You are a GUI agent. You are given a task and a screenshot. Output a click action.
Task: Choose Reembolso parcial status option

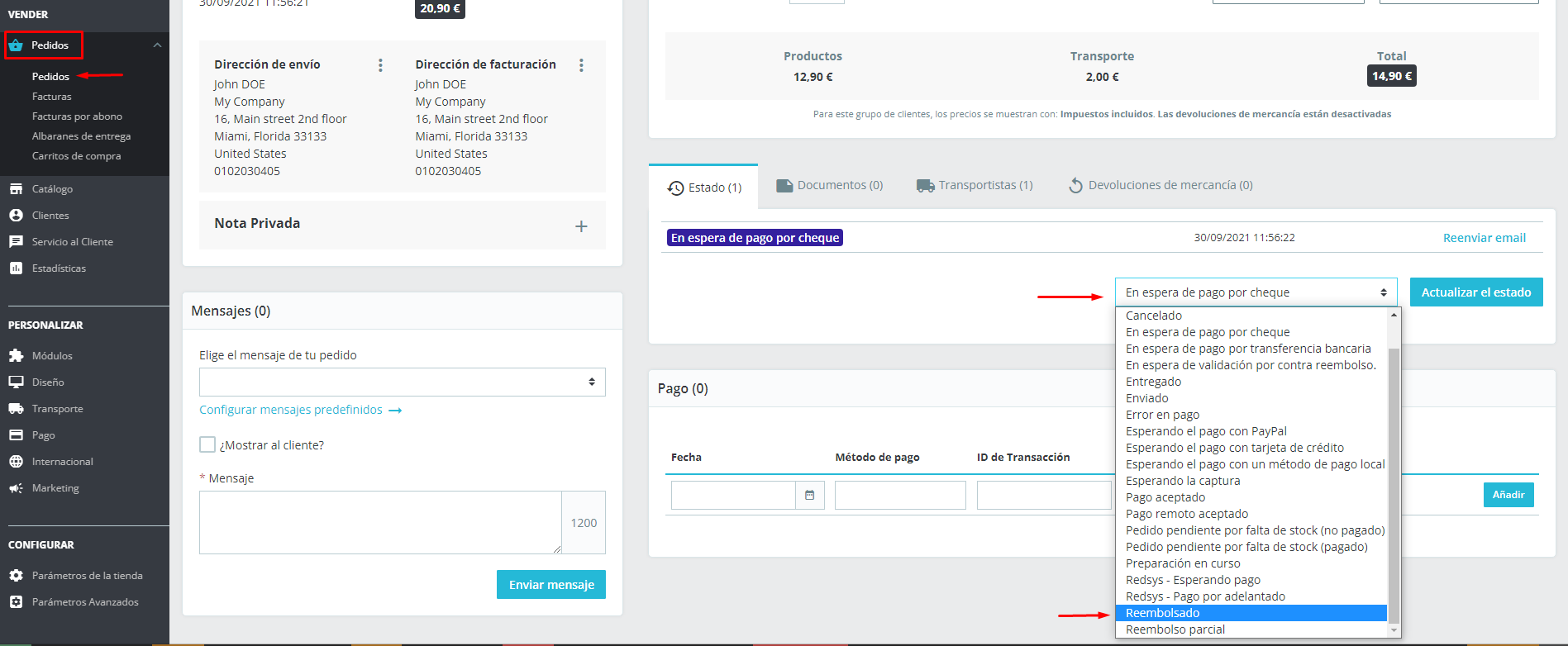1251,629
